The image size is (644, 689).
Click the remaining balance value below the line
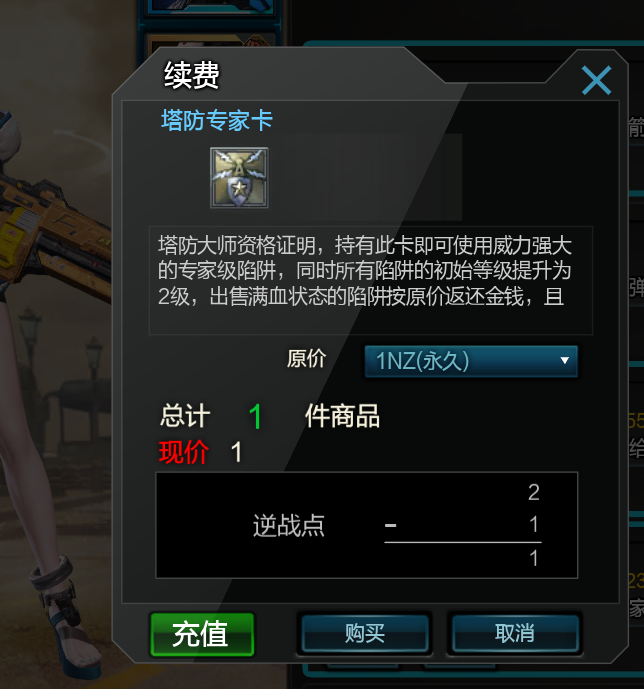pyautogui.click(x=534, y=558)
